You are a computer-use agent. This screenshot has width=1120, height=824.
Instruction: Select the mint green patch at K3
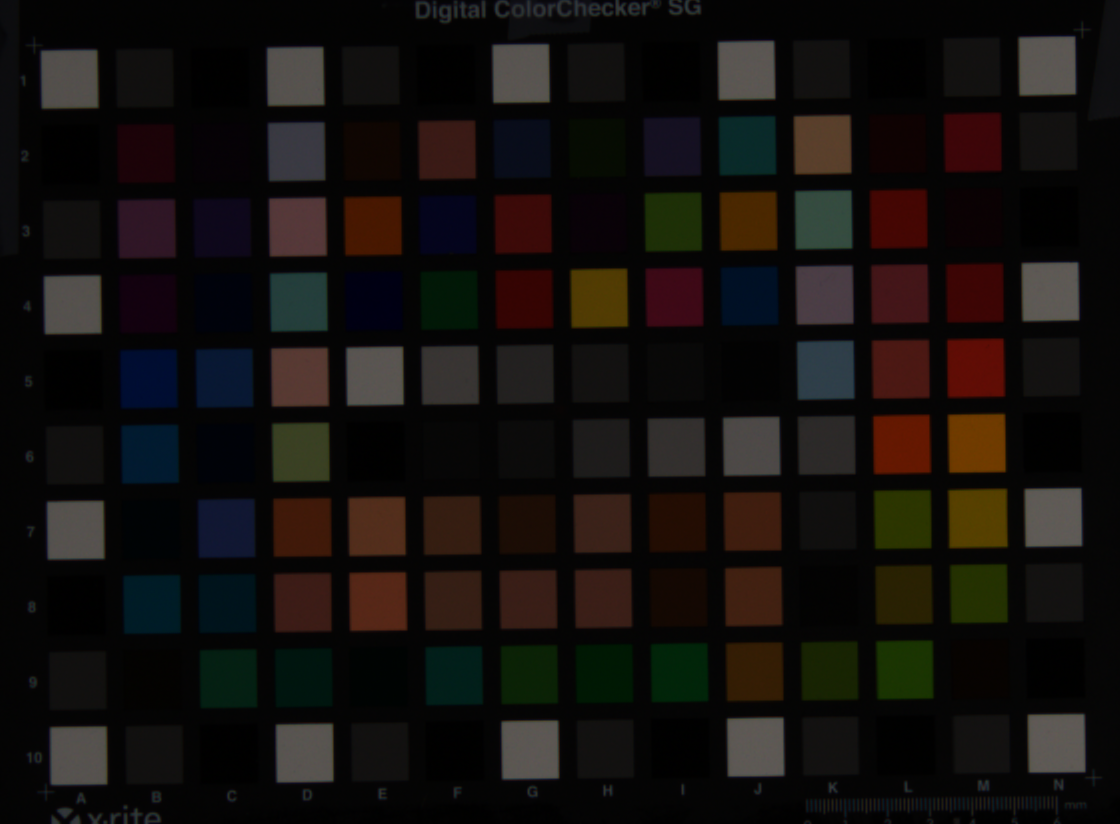tap(824, 220)
